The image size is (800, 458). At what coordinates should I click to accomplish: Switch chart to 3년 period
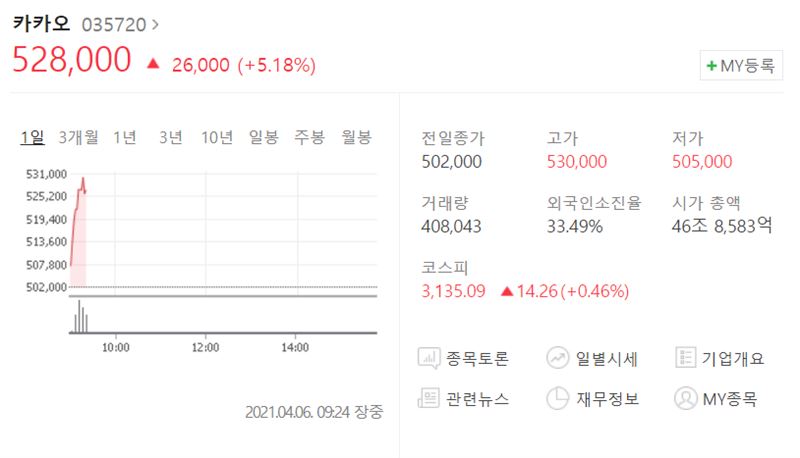tap(170, 137)
